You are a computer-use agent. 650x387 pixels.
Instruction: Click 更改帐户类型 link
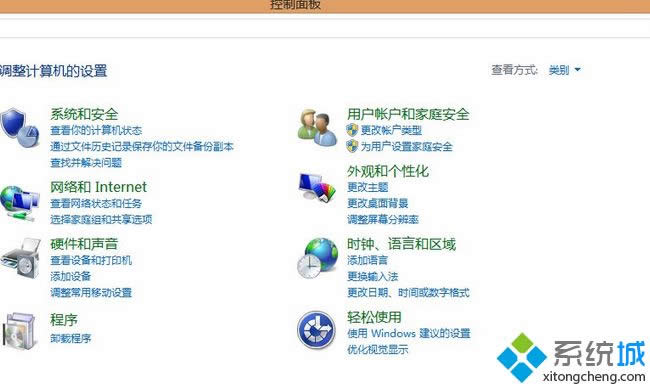(x=391, y=131)
